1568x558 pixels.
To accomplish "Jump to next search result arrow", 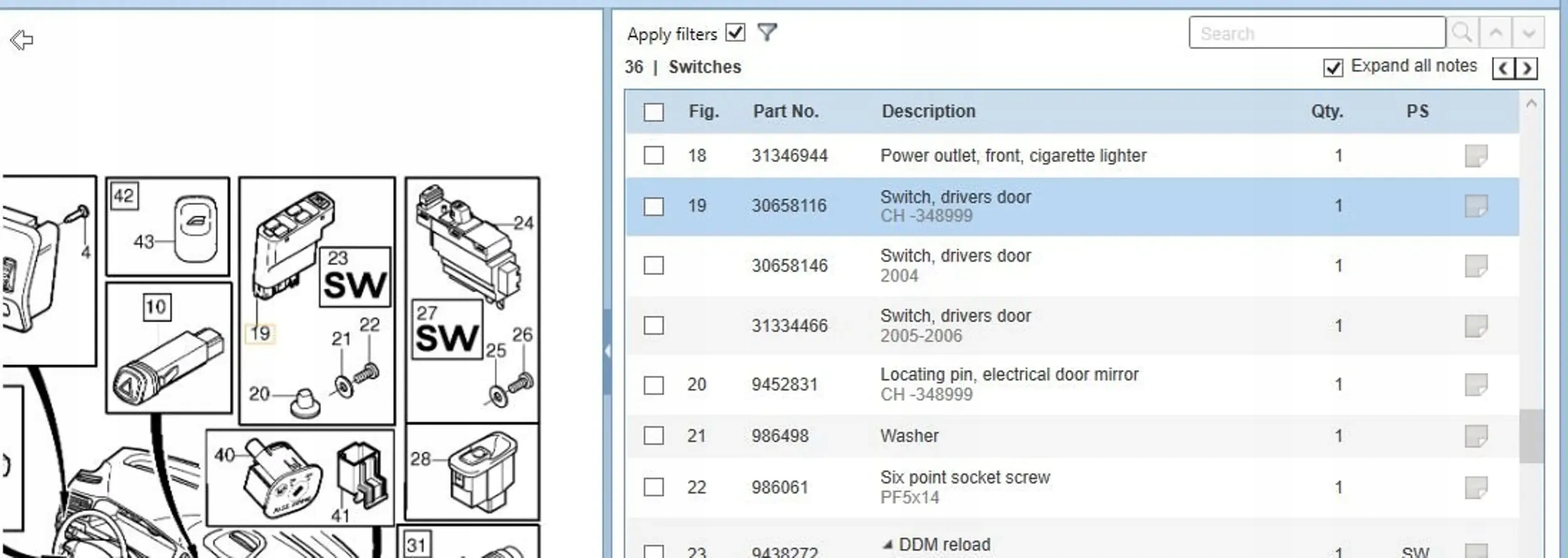I will coord(1528,33).
